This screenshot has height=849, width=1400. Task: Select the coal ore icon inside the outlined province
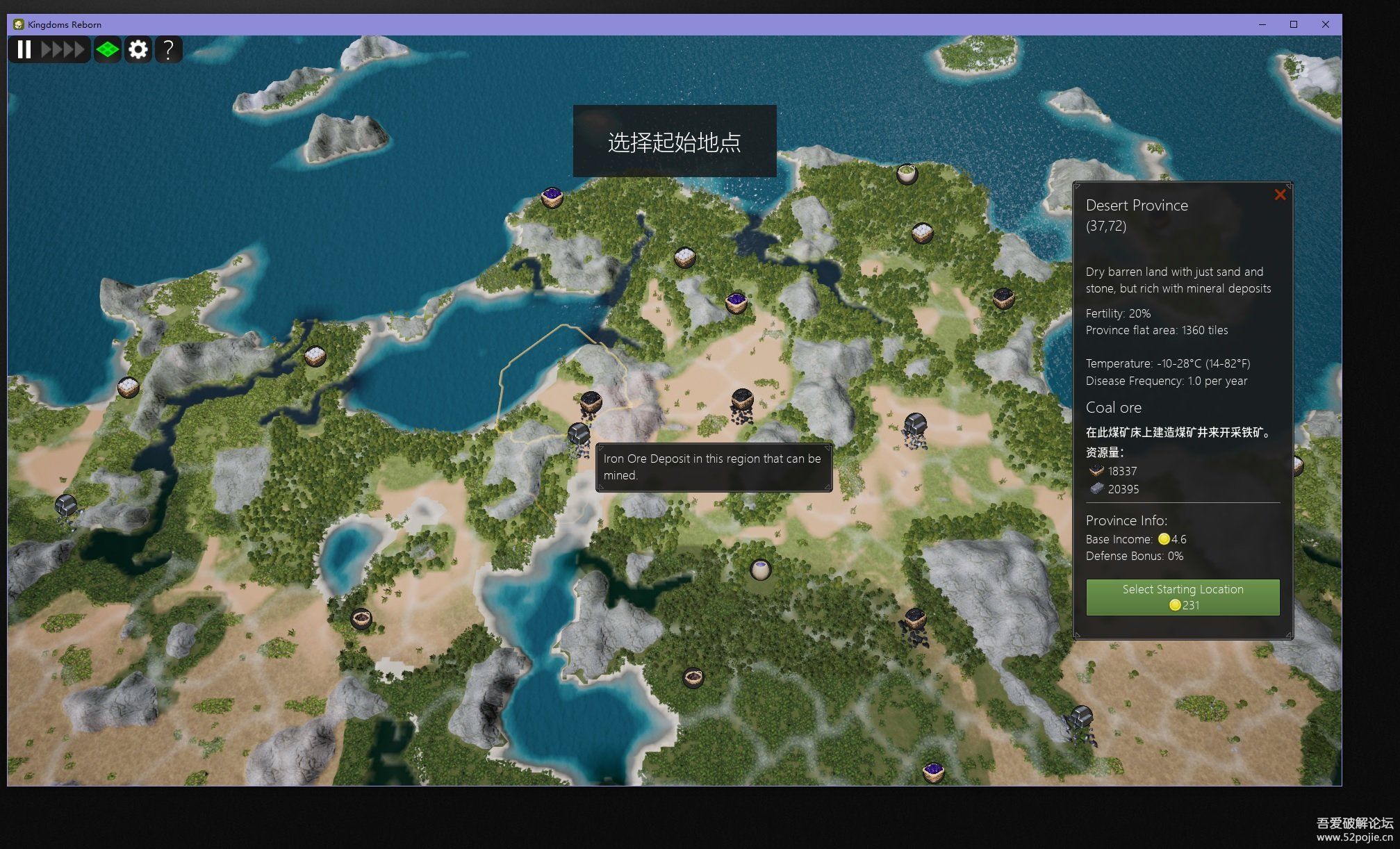591,404
